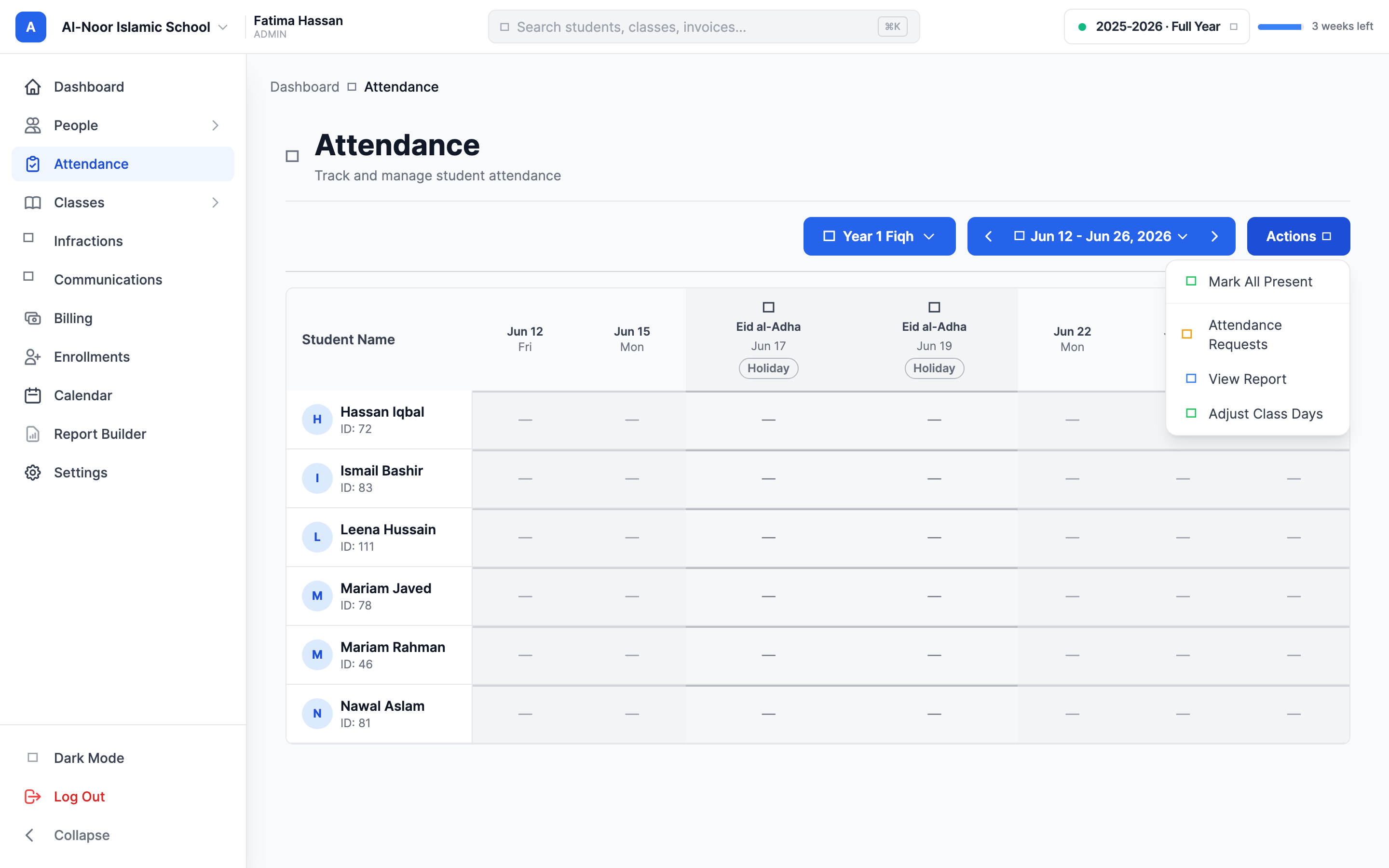Click the Jun 12 Fri column header

(525, 339)
